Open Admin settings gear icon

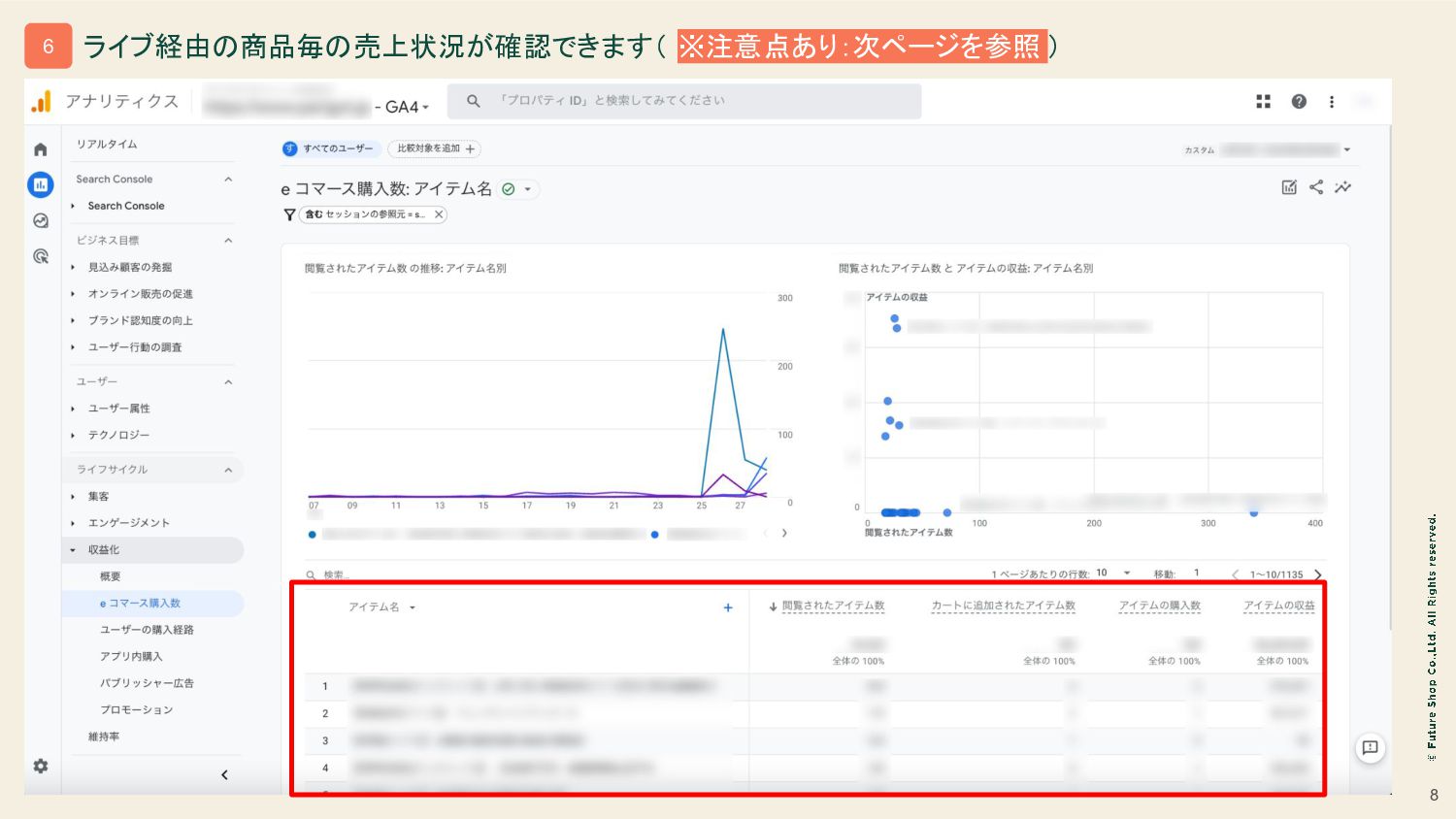[40, 766]
